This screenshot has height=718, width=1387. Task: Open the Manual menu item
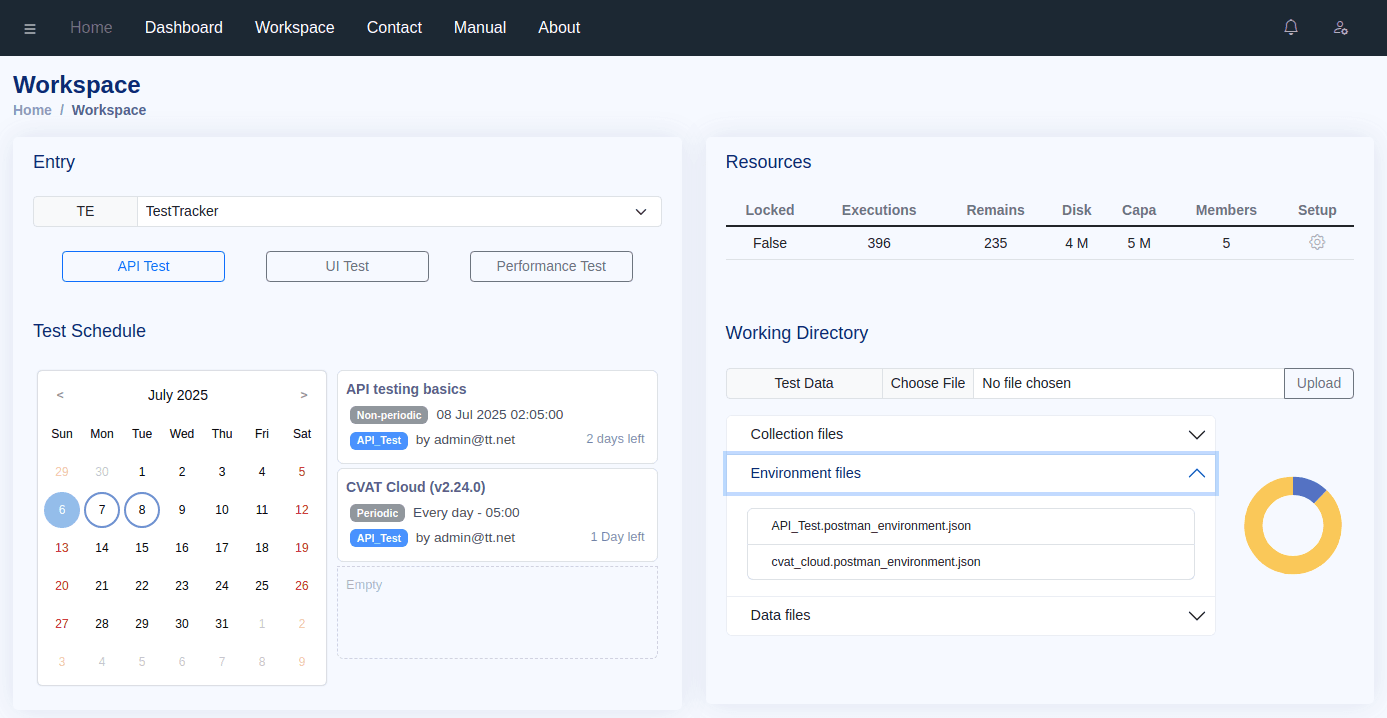coord(480,28)
